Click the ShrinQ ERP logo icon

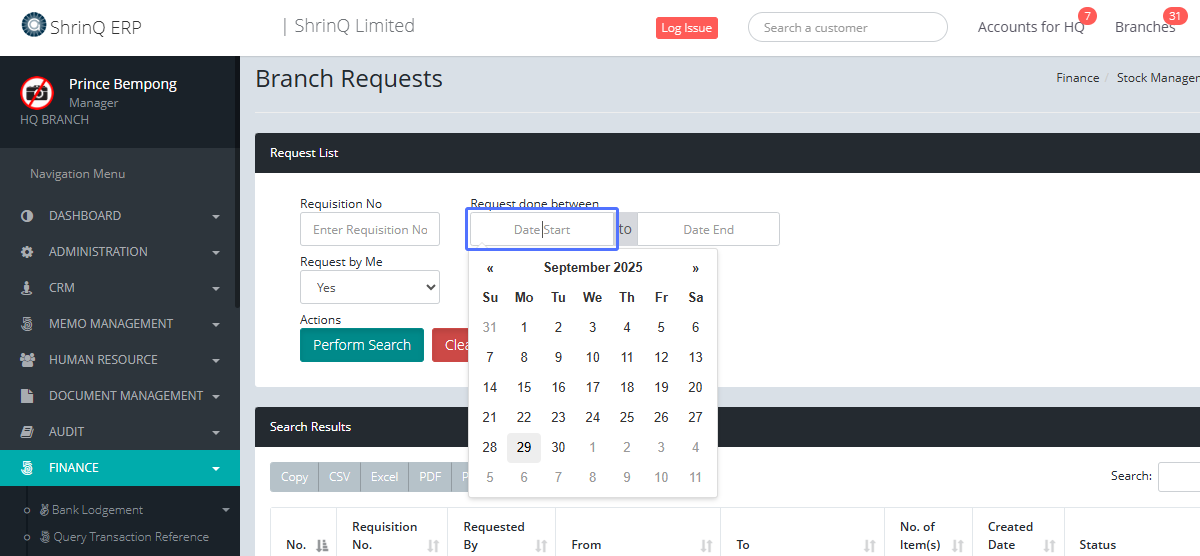34,25
